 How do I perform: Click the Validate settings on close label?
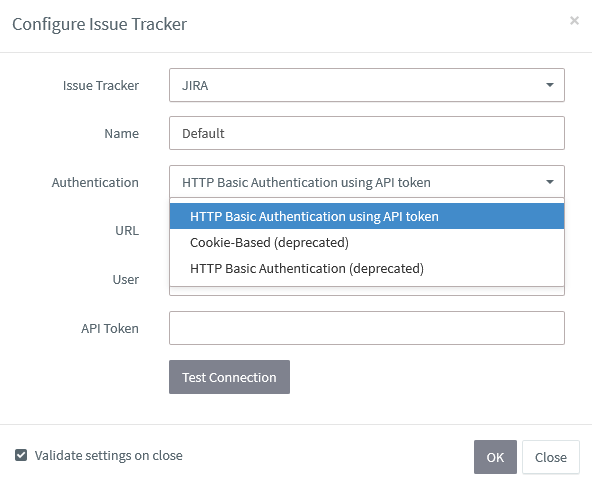point(109,455)
